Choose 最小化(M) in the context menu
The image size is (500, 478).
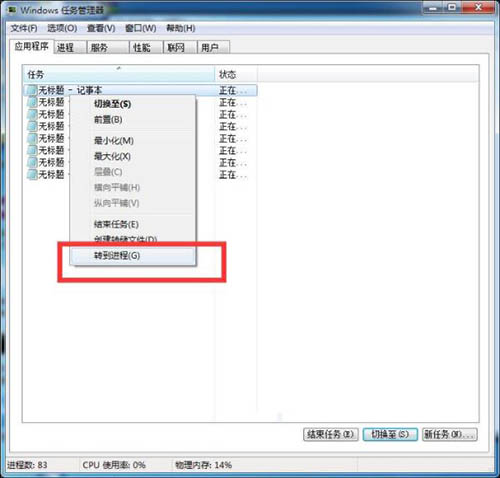[x=133, y=140]
